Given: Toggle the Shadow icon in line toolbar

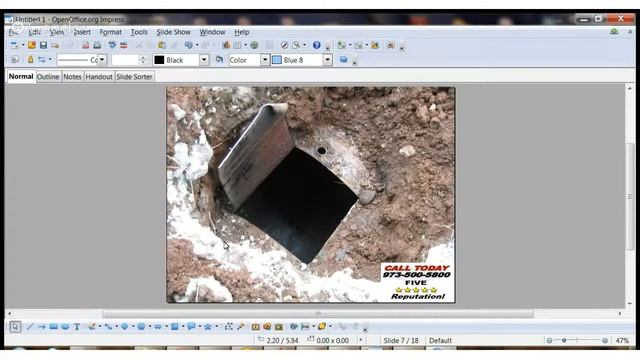Looking at the screenshot, I should click(x=344, y=60).
